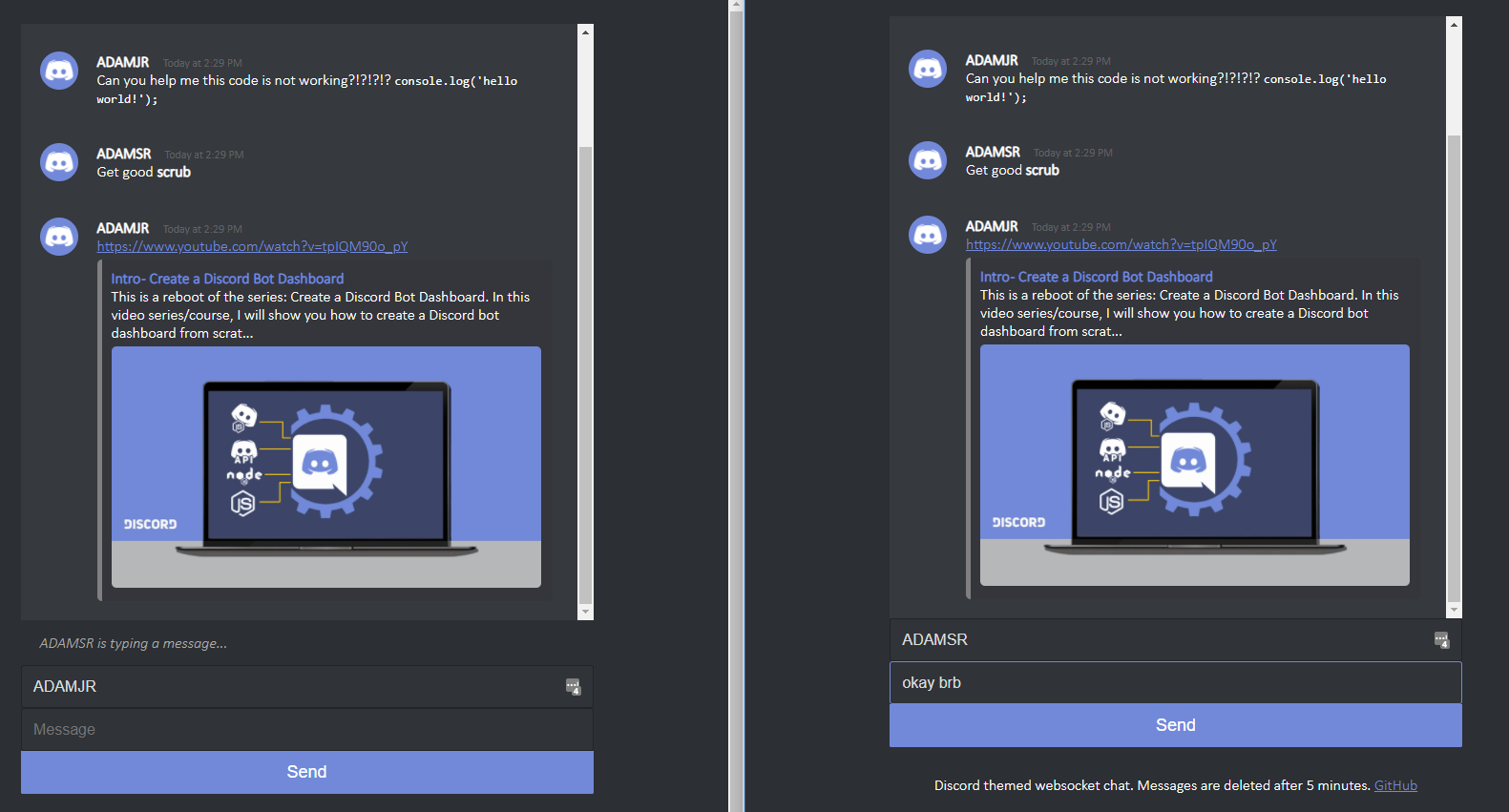The height and width of the screenshot is (812, 1509).
Task: Click the video thumbnail in left chat embed
Action: [x=326, y=467]
